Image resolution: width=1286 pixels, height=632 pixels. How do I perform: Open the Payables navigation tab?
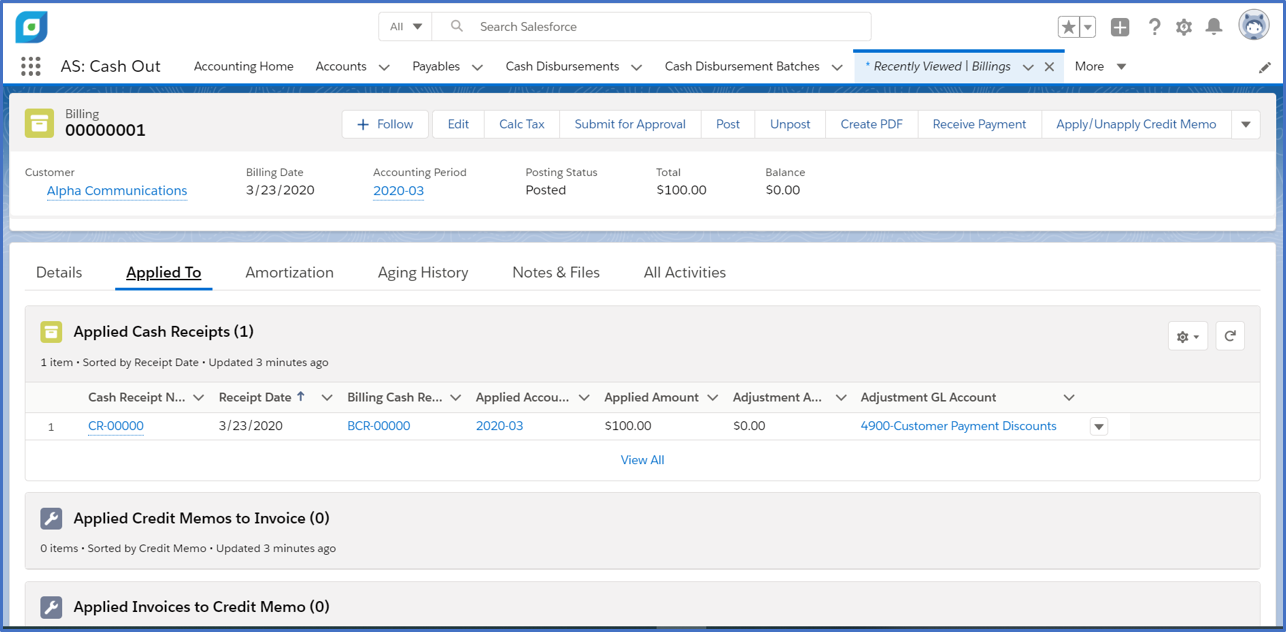tap(436, 66)
